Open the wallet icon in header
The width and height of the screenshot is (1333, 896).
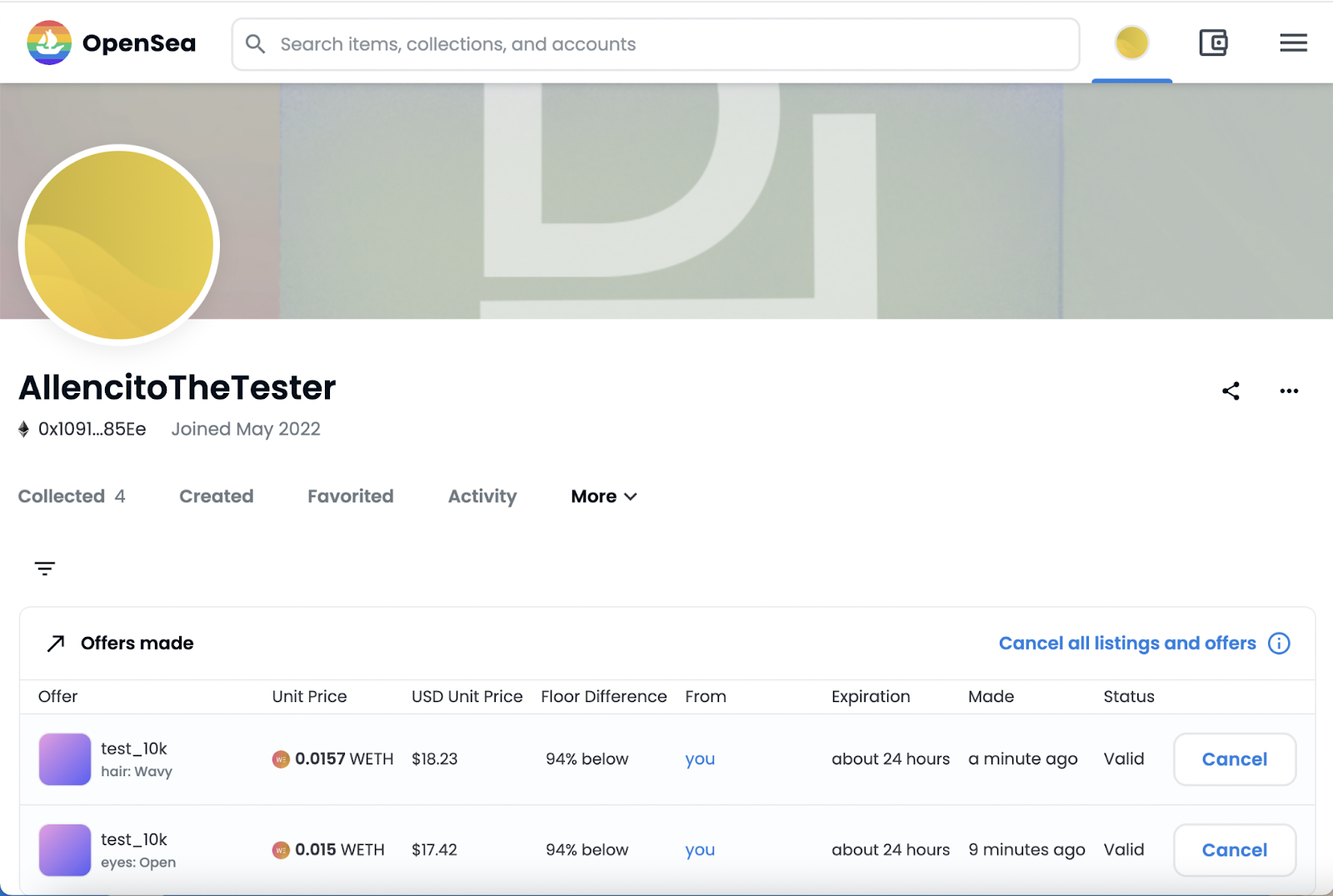point(1213,42)
